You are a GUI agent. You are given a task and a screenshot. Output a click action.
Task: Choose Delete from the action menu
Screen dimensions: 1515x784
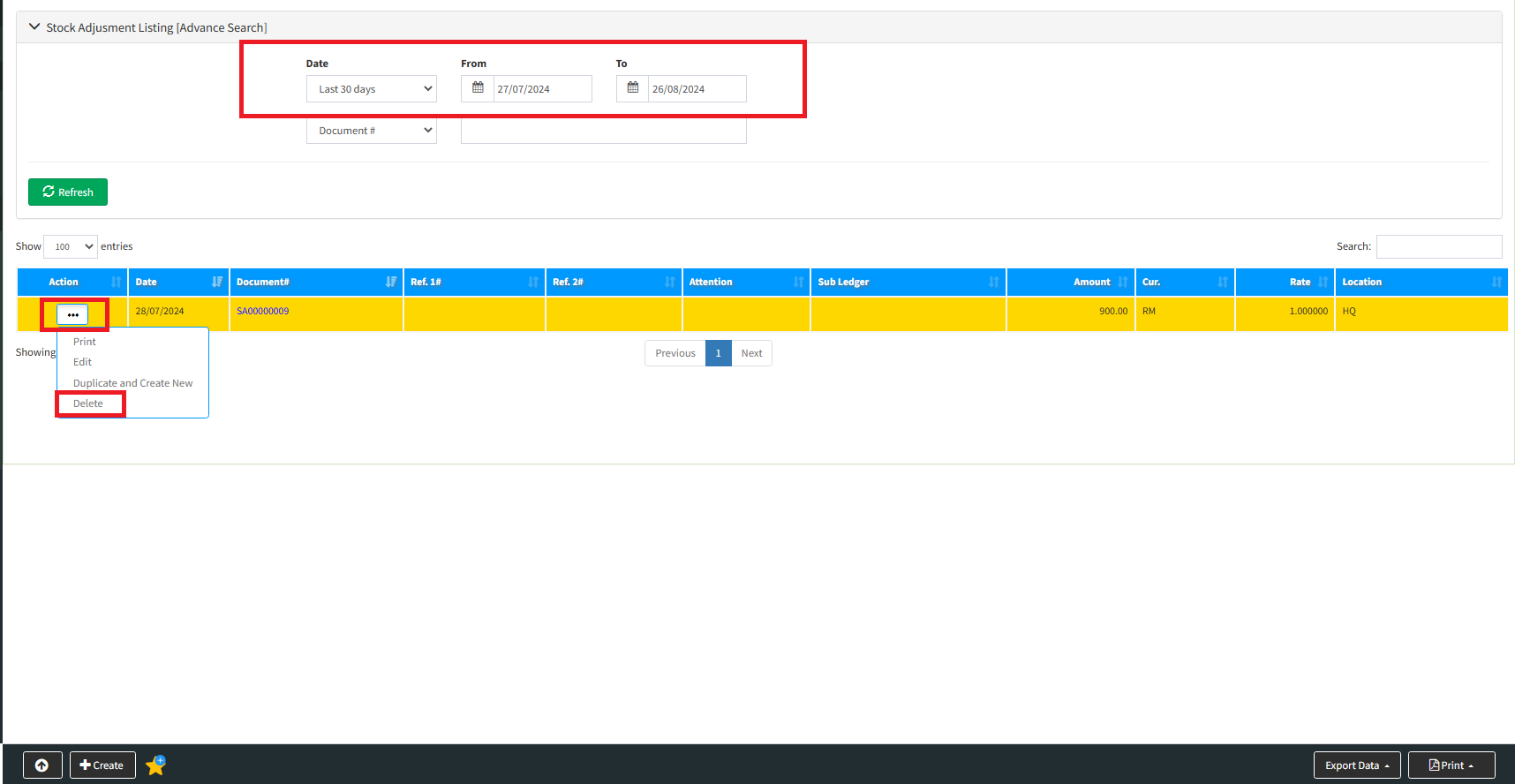pos(88,403)
